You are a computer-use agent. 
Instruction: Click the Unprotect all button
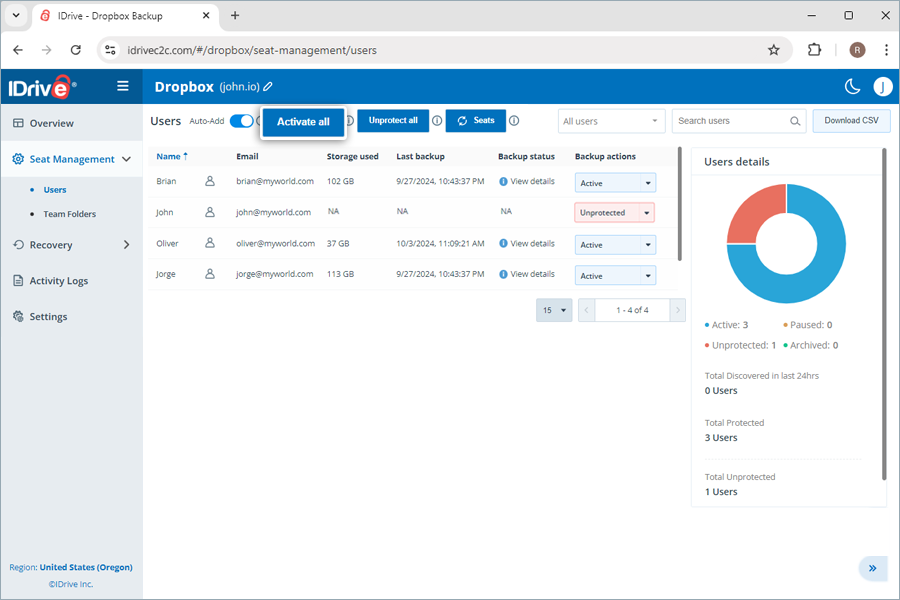coord(393,121)
